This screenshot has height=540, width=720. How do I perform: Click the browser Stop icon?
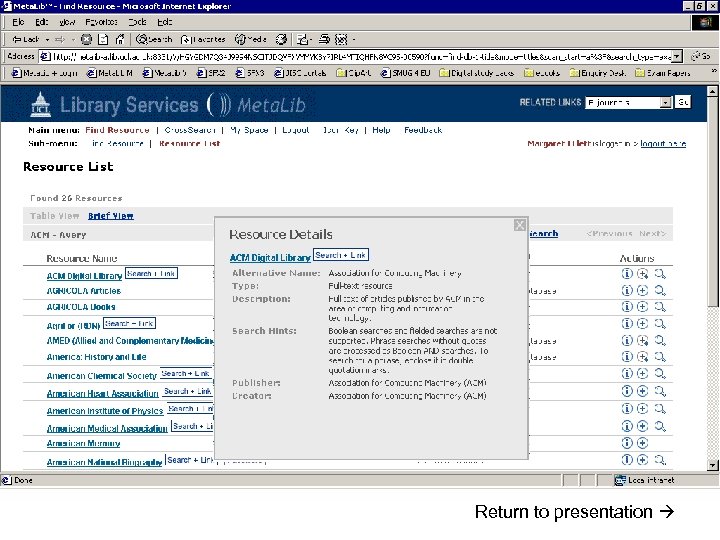click(x=86, y=39)
